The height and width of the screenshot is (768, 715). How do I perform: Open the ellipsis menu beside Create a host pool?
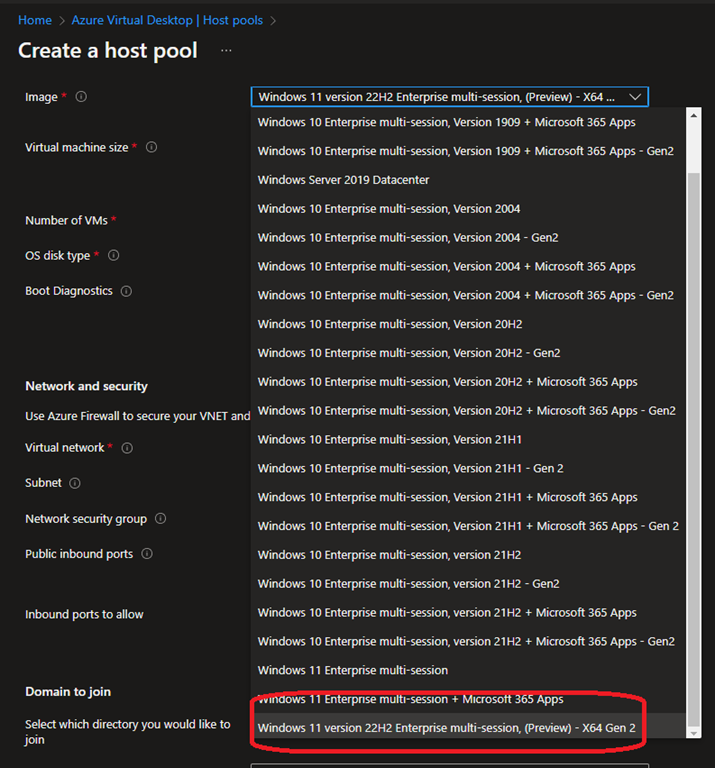coord(226,50)
